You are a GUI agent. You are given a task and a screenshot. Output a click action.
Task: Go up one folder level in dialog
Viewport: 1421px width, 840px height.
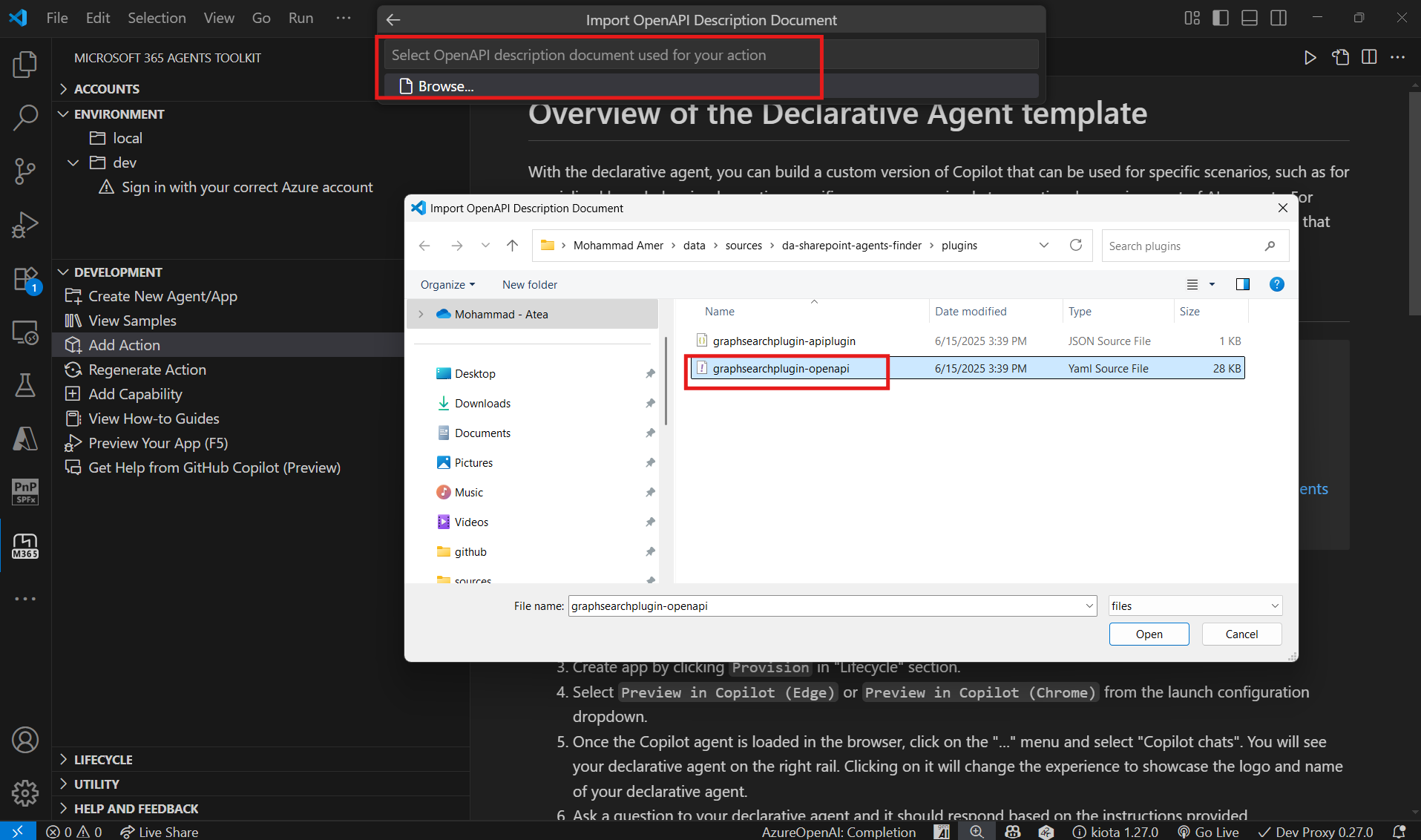coord(512,246)
